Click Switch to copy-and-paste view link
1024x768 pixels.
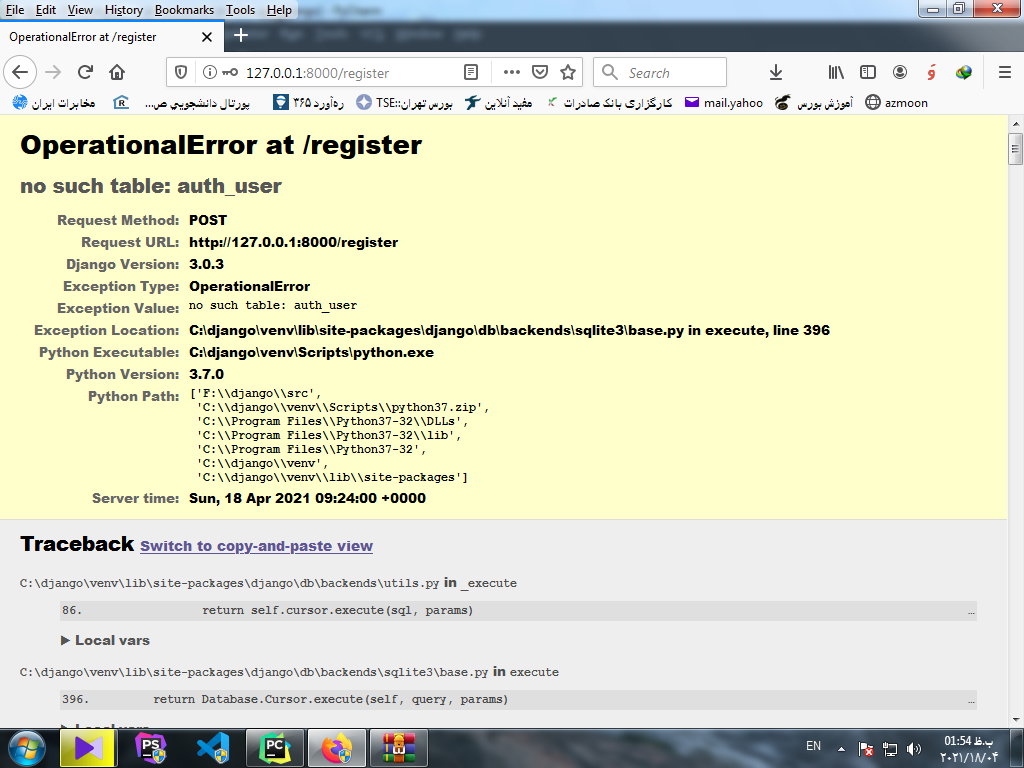256,546
